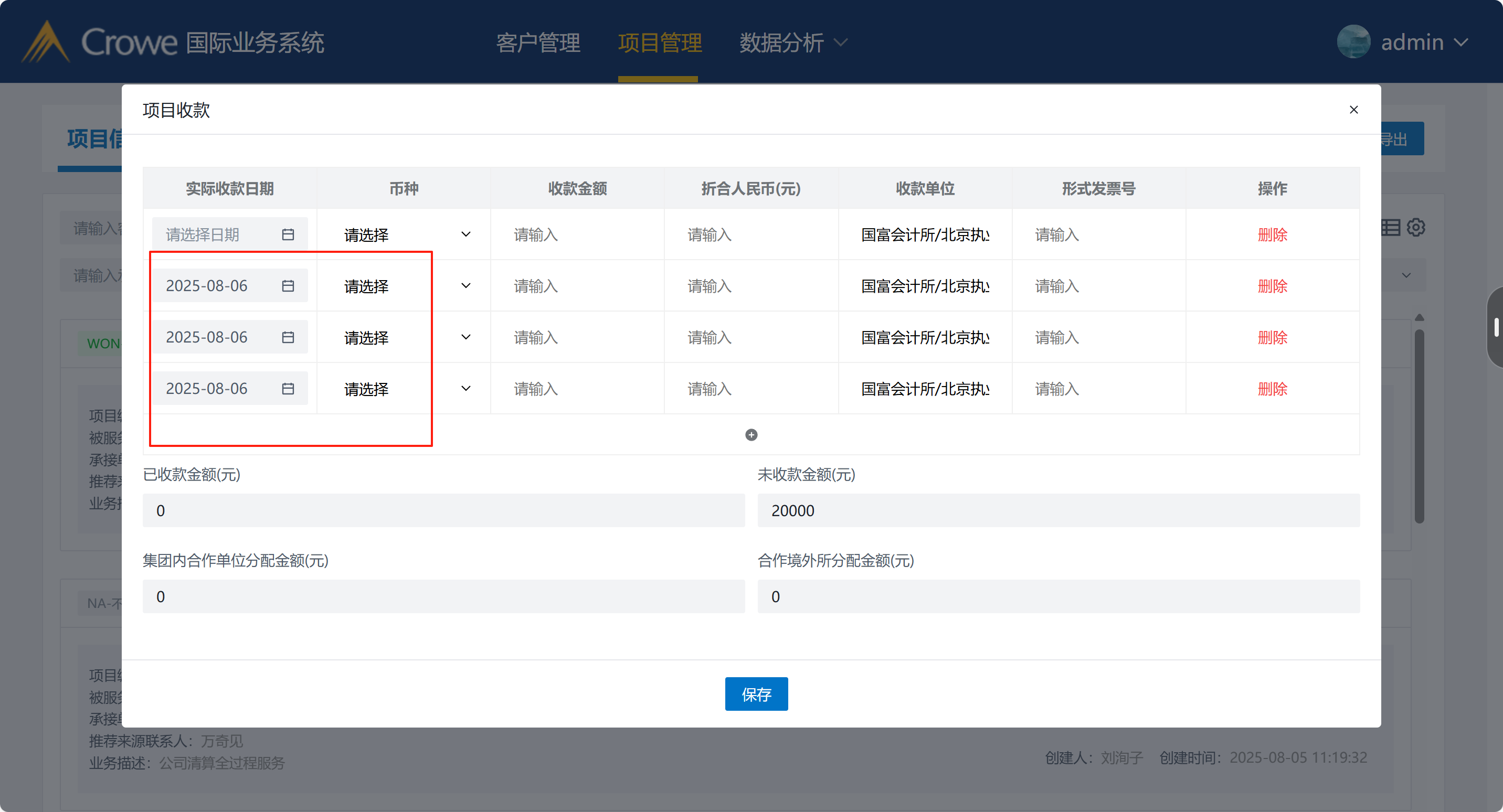Click calendar icon in fourth row date field
The height and width of the screenshot is (812, 1503).
288,389
